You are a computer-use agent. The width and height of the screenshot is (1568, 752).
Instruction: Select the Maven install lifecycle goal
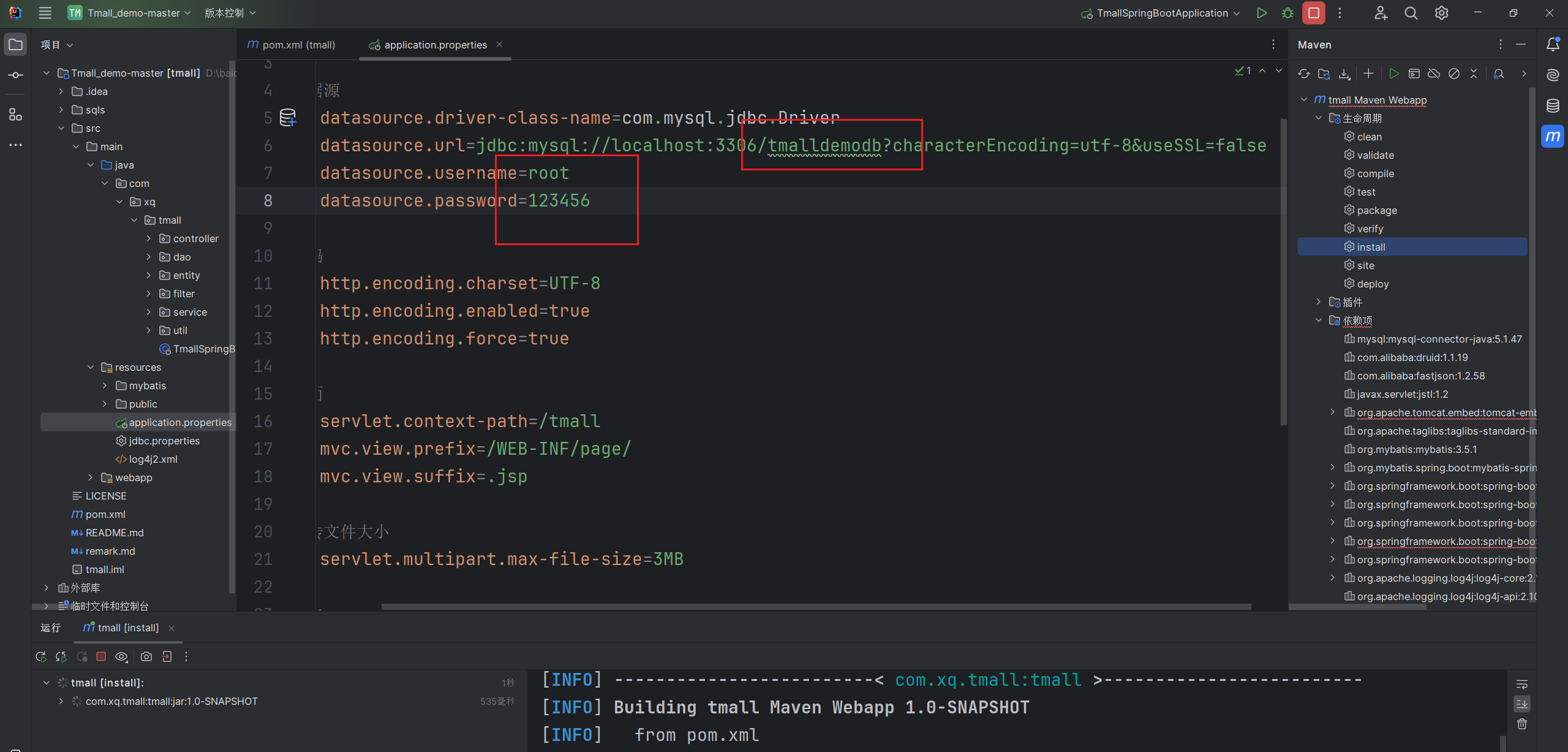[1371, 247]
